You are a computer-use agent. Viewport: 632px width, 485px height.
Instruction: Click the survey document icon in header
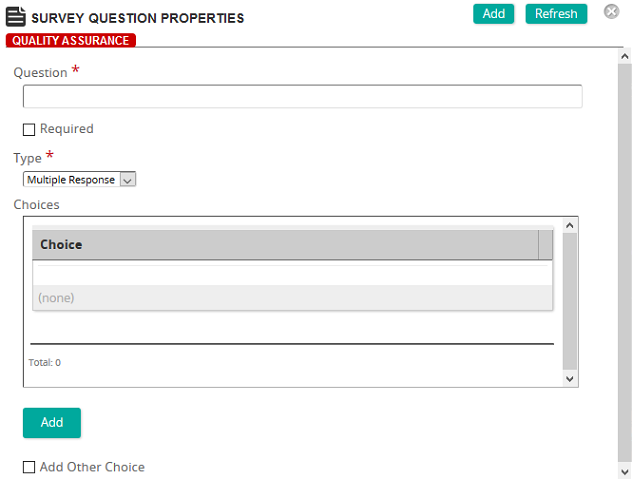[16, 17]
